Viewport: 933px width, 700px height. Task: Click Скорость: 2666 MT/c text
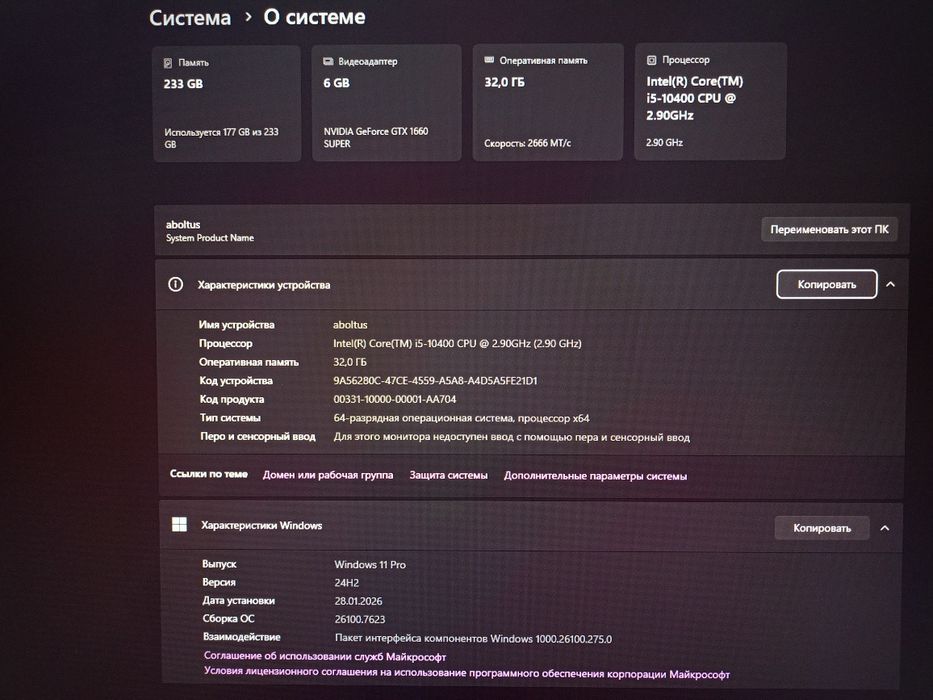coord(527,143)
